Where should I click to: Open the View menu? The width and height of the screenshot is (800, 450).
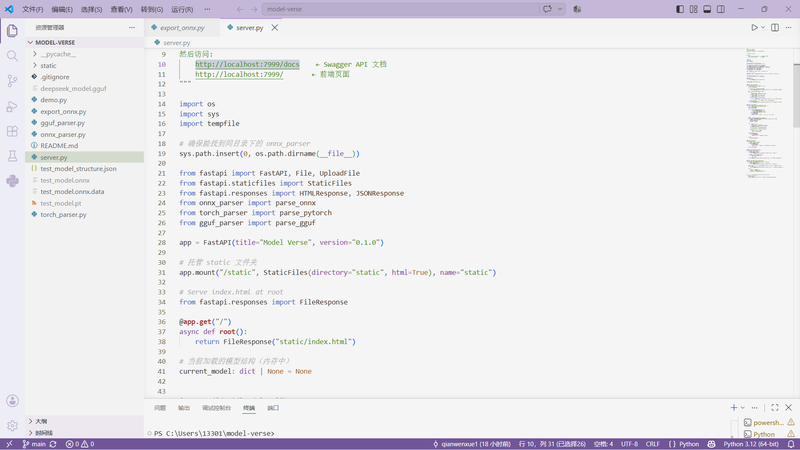click(121, 9)
